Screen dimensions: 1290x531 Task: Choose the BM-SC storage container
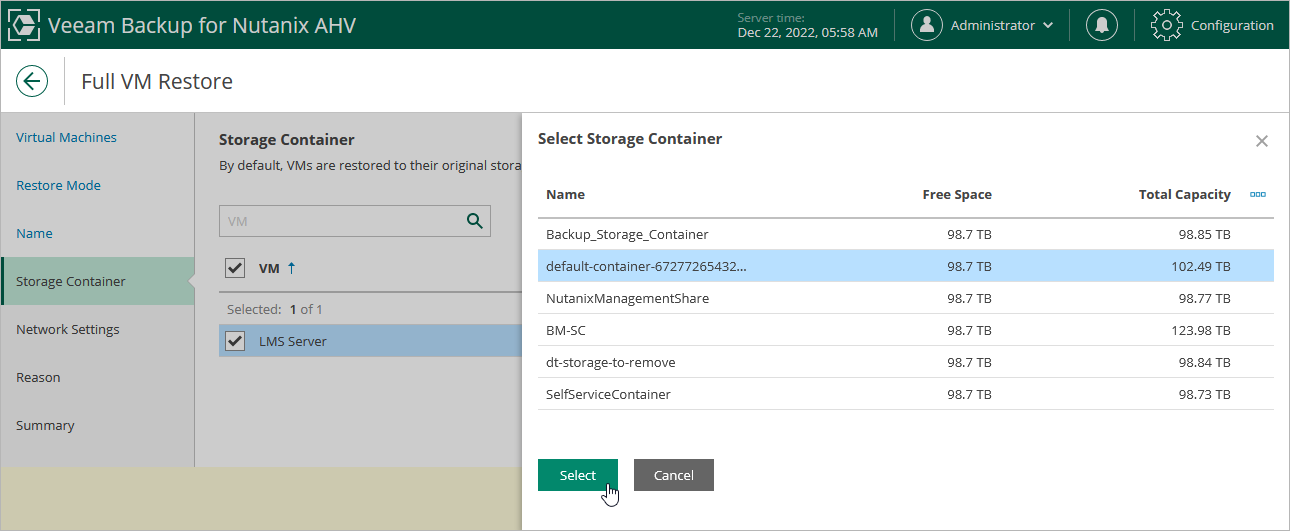566,330
